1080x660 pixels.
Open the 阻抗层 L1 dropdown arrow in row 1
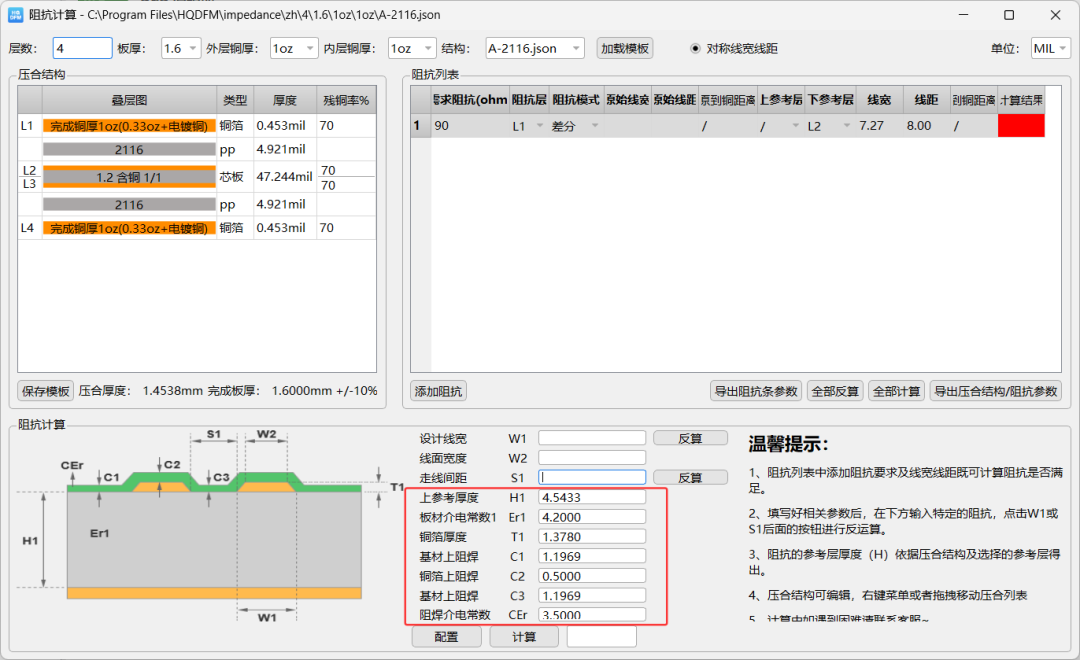click(x=540, y=126)
